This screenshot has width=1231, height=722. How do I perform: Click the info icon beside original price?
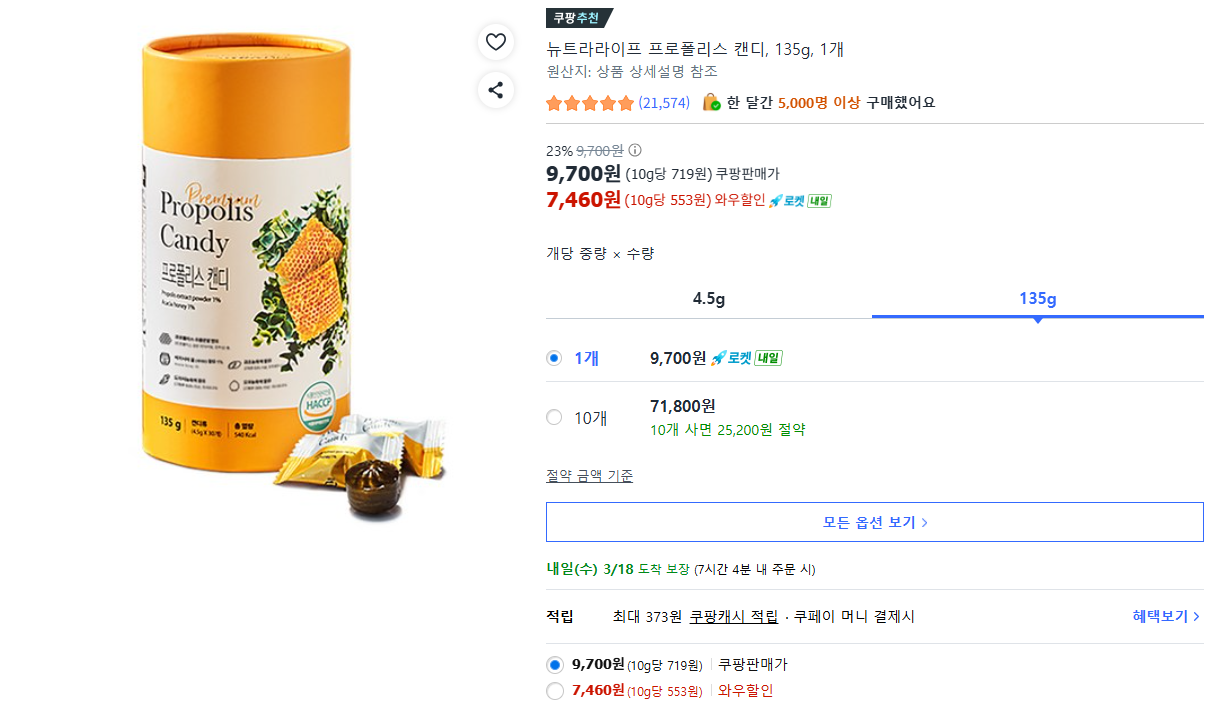click(x=634, y=151)
